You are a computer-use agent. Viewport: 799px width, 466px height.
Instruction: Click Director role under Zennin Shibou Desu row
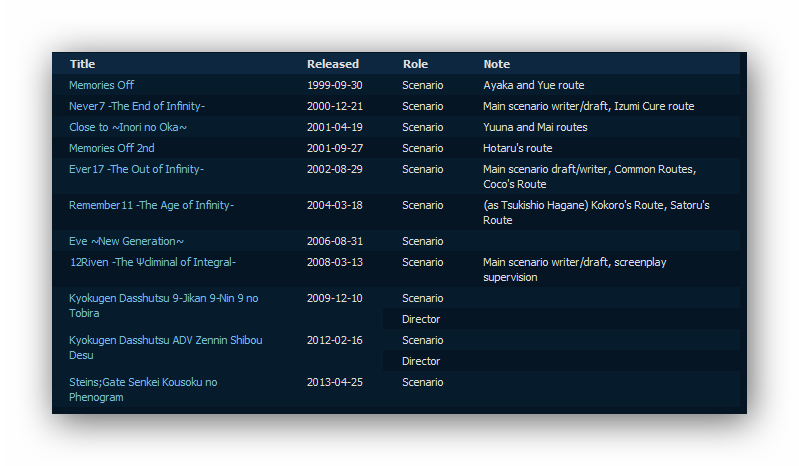421,361
